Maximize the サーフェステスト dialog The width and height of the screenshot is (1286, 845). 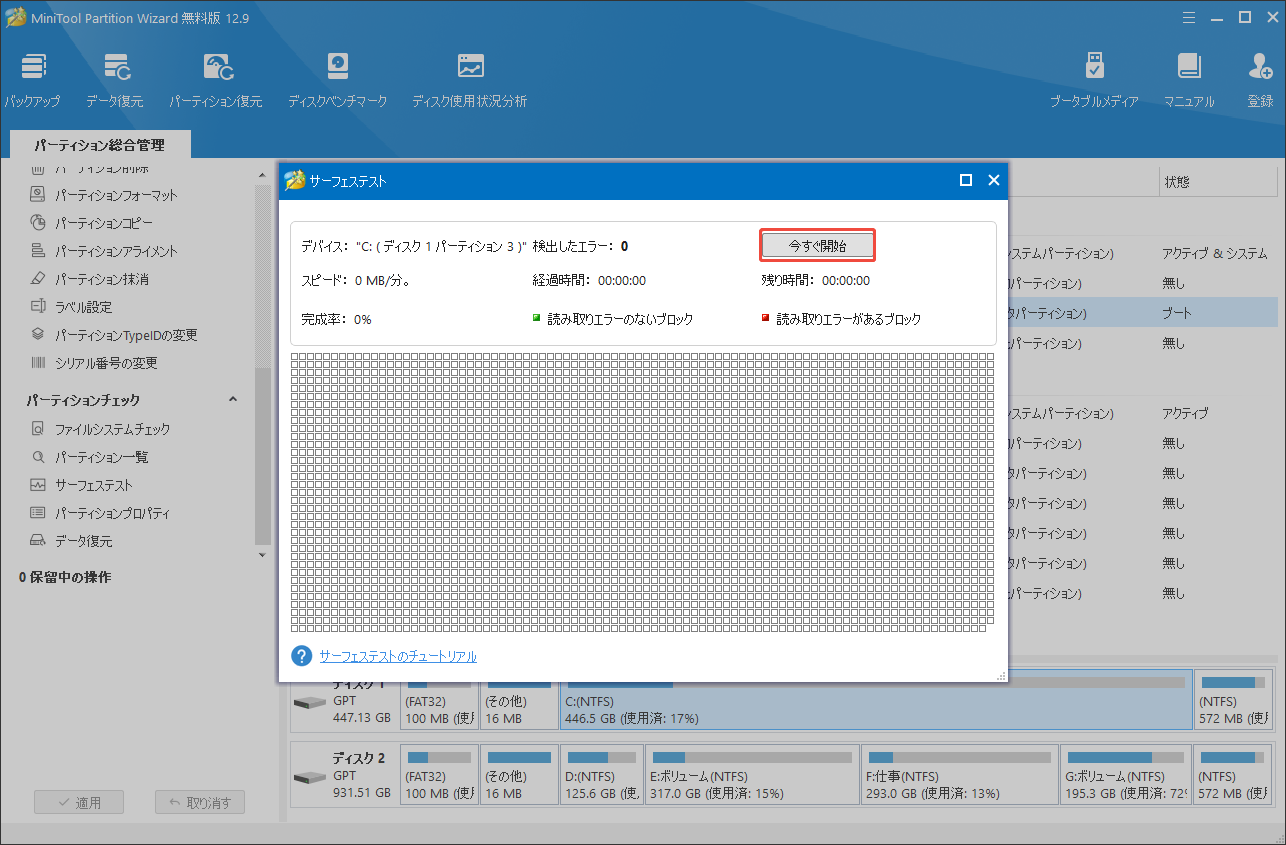966,180
